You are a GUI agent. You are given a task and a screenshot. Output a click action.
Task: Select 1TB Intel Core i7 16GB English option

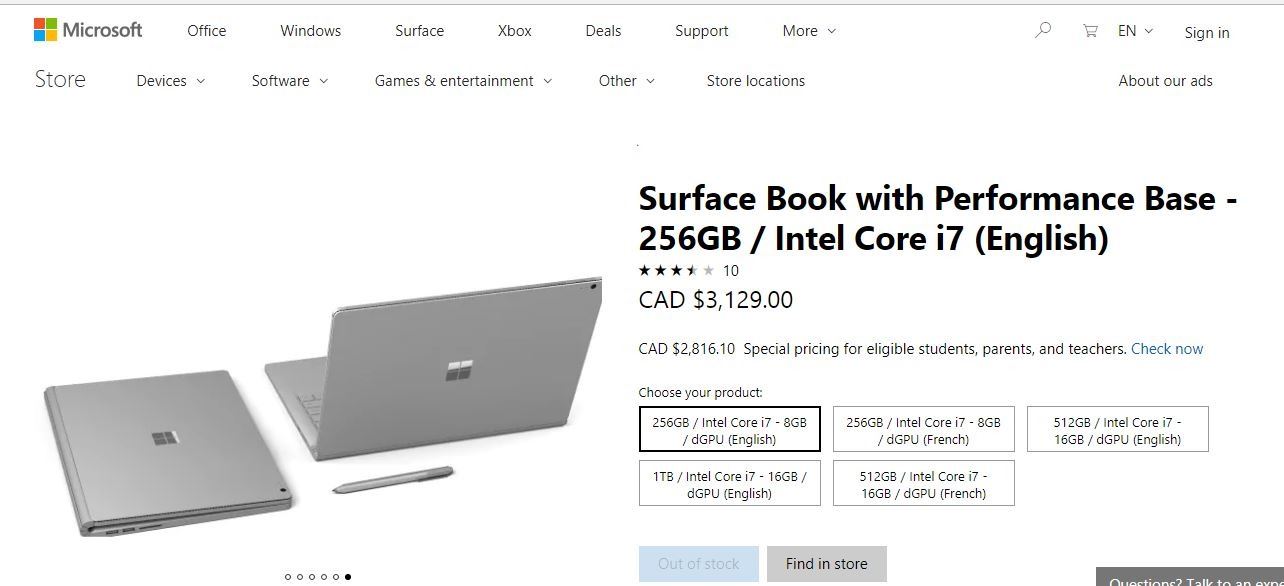(x=729, y=484)
